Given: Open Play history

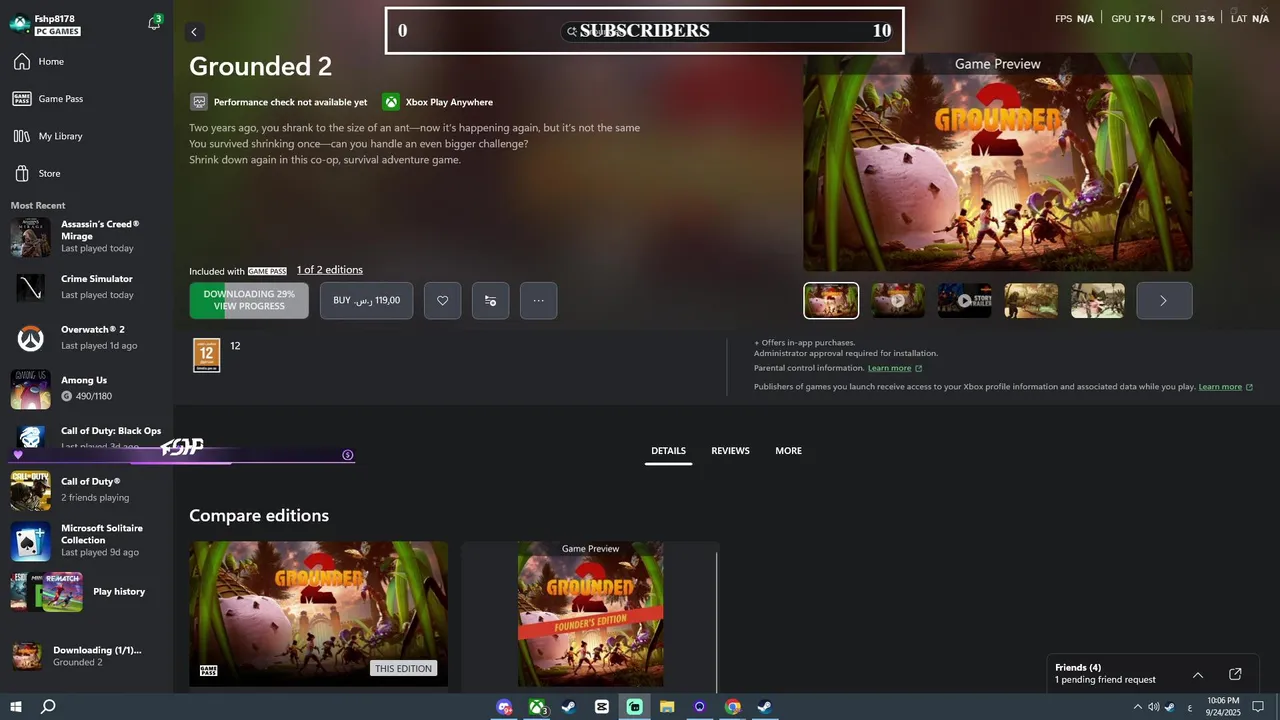Looking at the screenshot, I should pos(86,591).
